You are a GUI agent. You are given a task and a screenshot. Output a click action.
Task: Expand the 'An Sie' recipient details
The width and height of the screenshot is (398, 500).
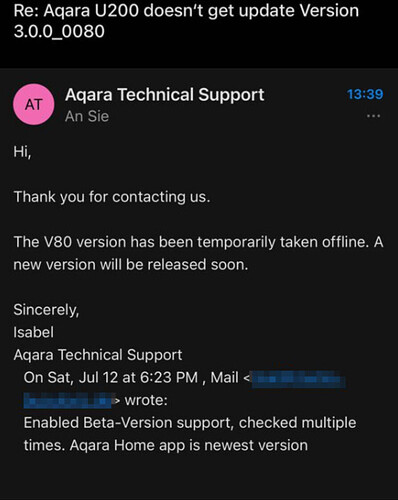click(x=87, y=116)
